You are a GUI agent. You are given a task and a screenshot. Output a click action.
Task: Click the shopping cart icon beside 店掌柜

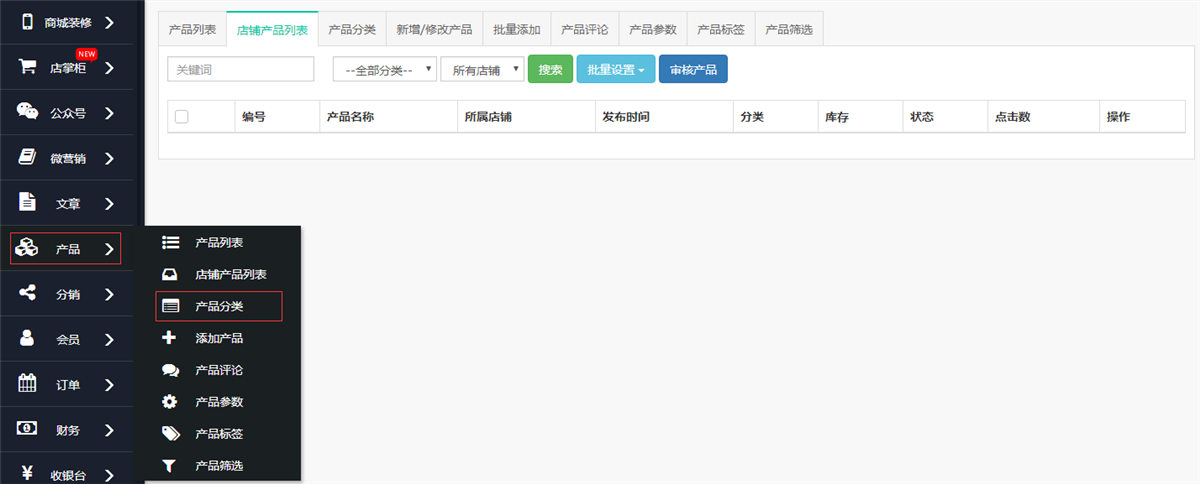(x=27, y=67)
